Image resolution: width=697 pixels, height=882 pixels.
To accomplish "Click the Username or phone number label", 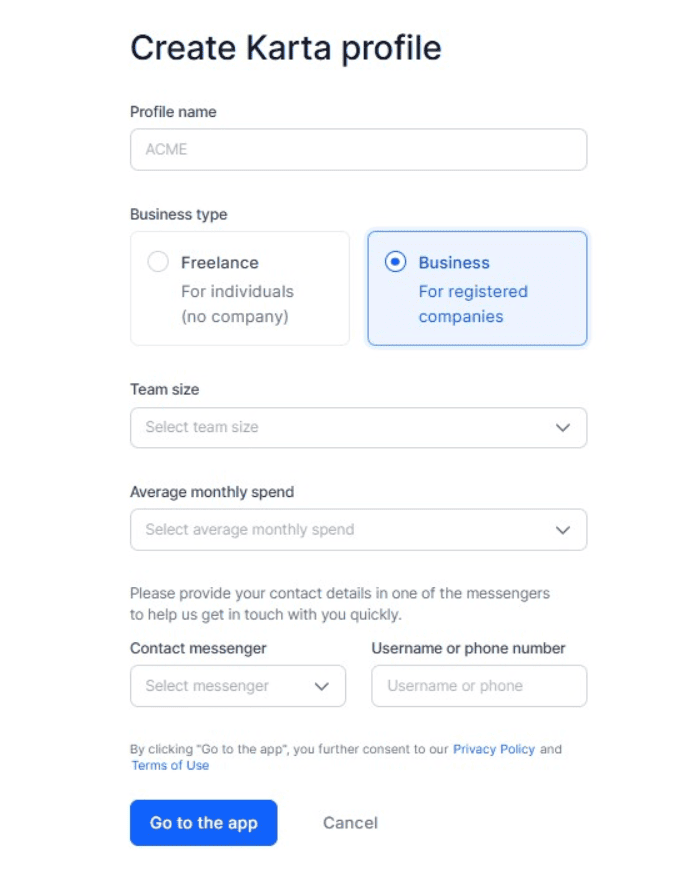I will tap(468, 648).
